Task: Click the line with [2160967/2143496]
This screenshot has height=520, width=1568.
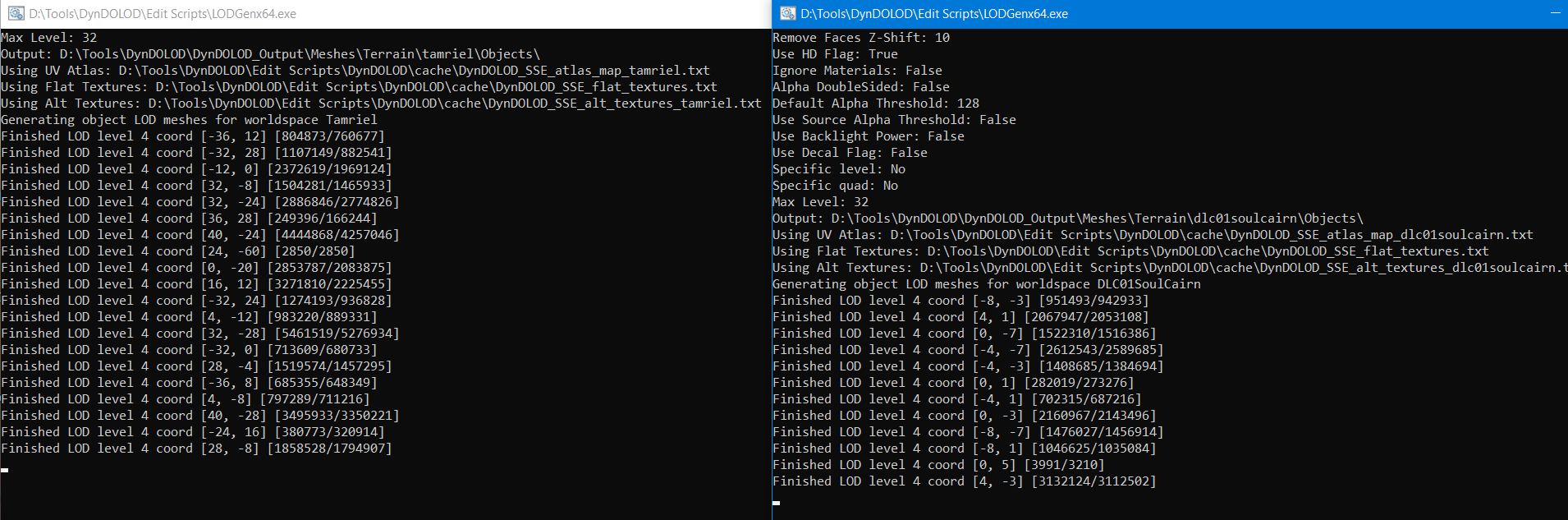Action: click(965, 416)
